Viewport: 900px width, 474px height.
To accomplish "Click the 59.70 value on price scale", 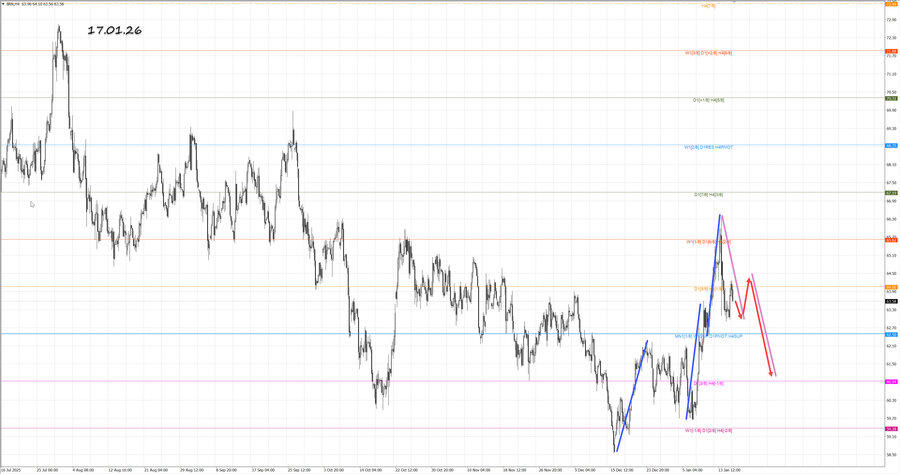I will tap(891, 418).
